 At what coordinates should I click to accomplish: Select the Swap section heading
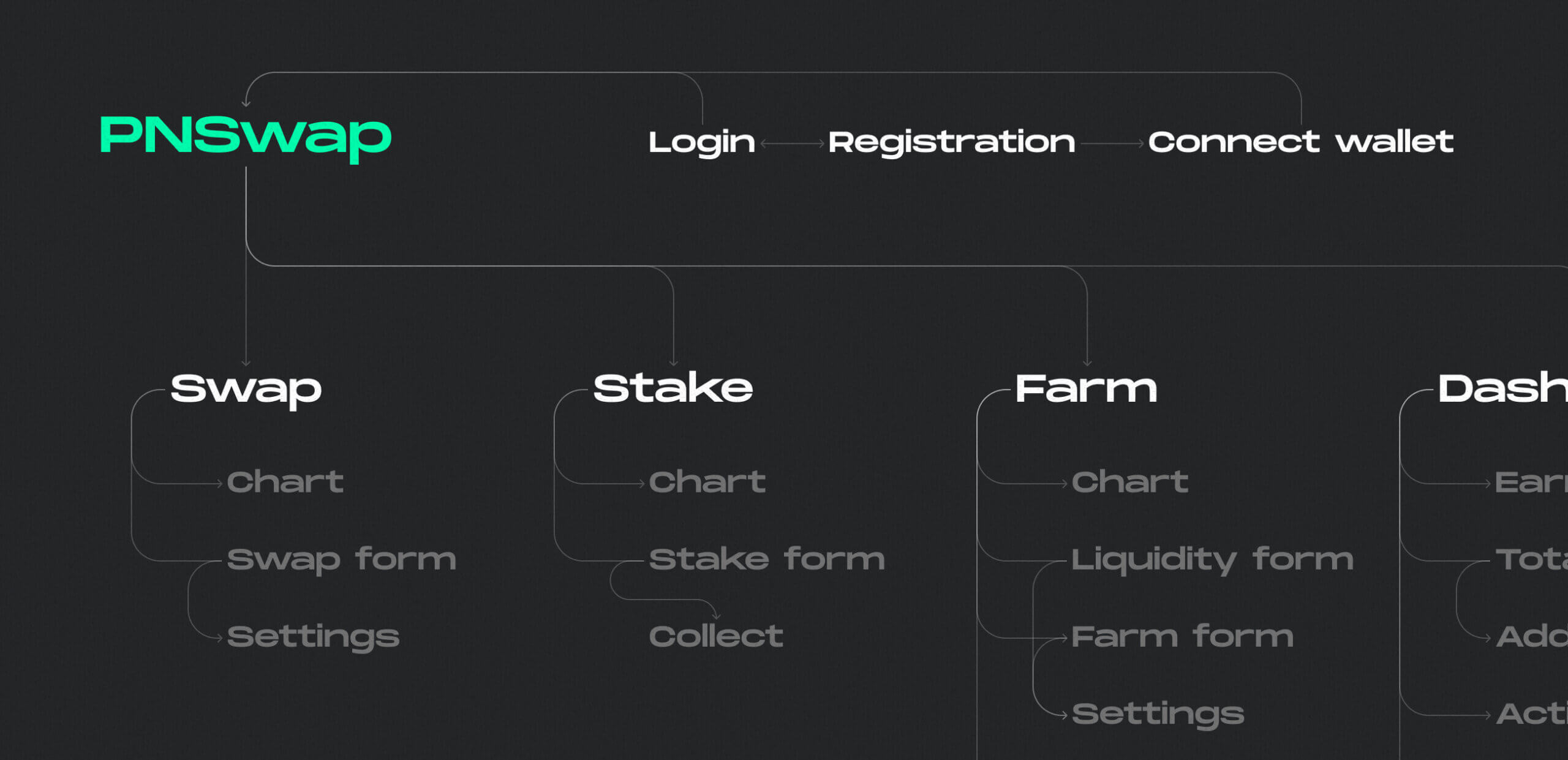tap(246, 389)
